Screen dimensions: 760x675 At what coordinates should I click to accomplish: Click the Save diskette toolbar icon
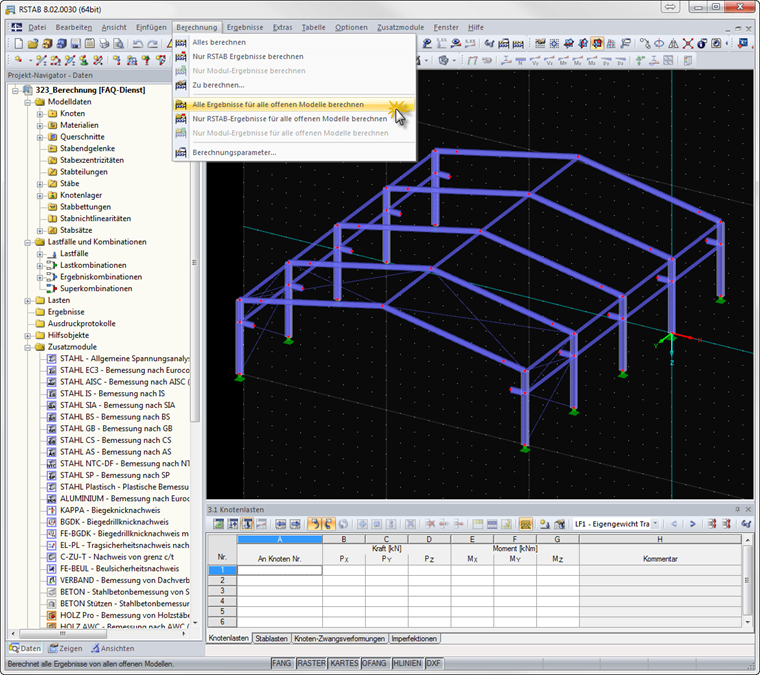click(74, 44)
